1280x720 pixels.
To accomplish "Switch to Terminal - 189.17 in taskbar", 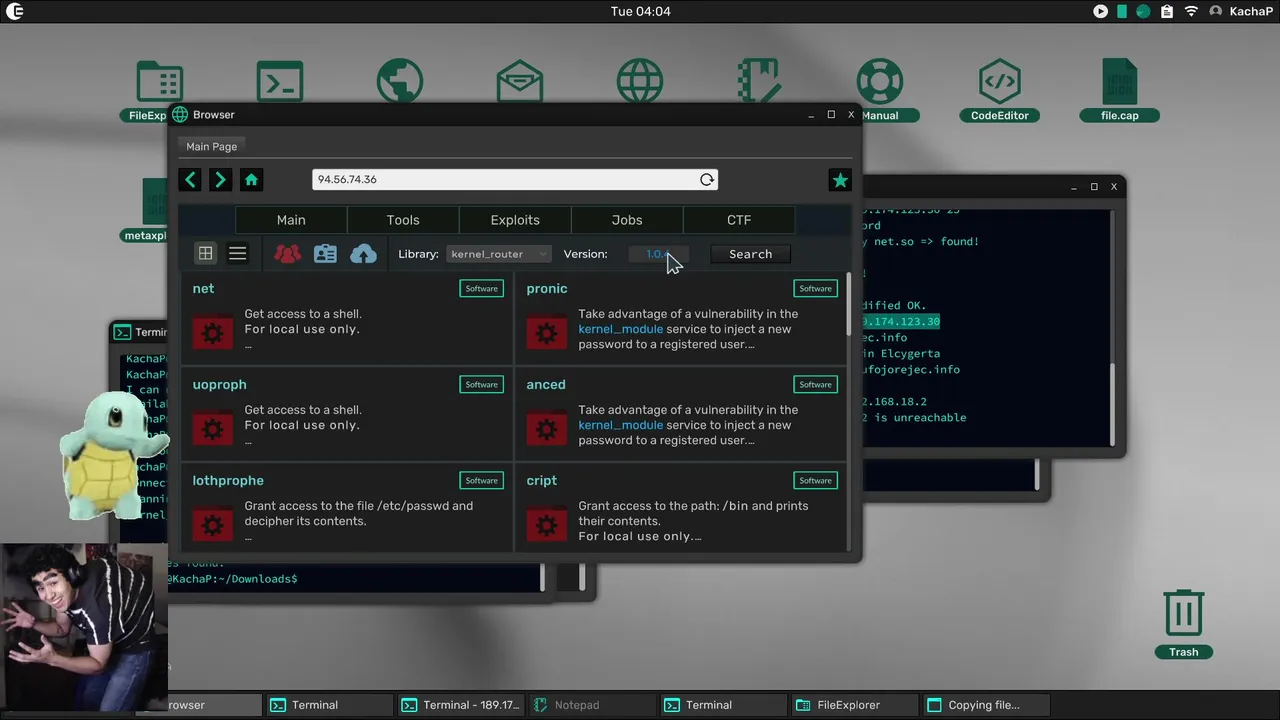I will pyautogui.click(x=462, y=705).
